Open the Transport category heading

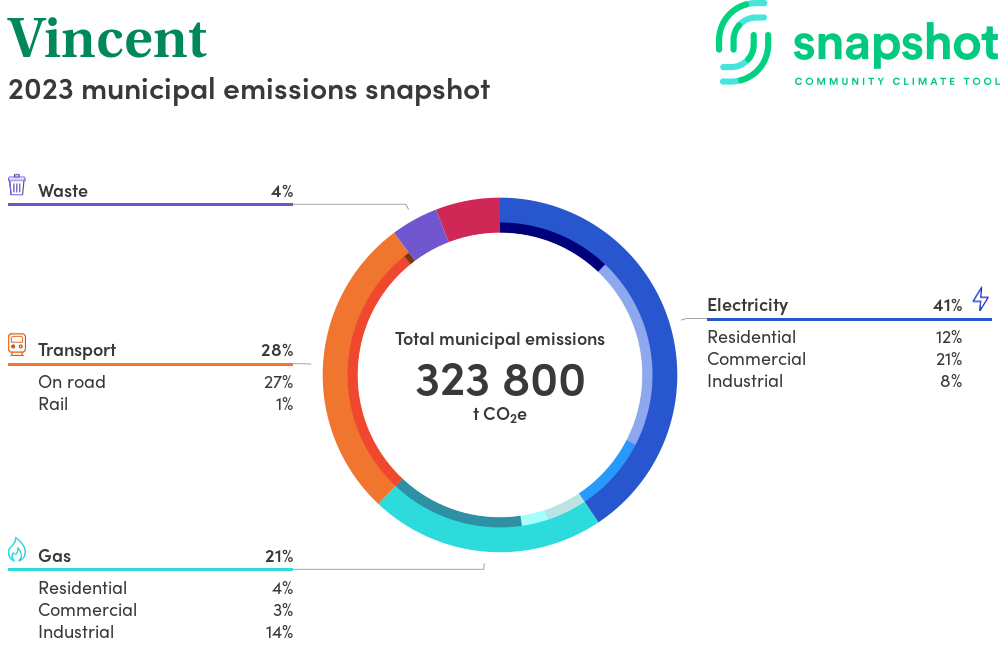coord(77,350)
